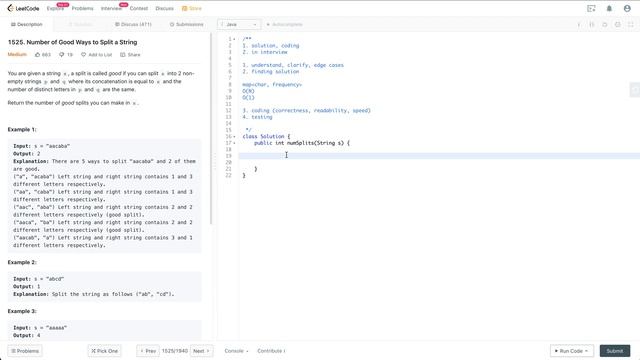640x360 pixels.
Task: Click the problem title Number of Good Ways
Action: 72,42
